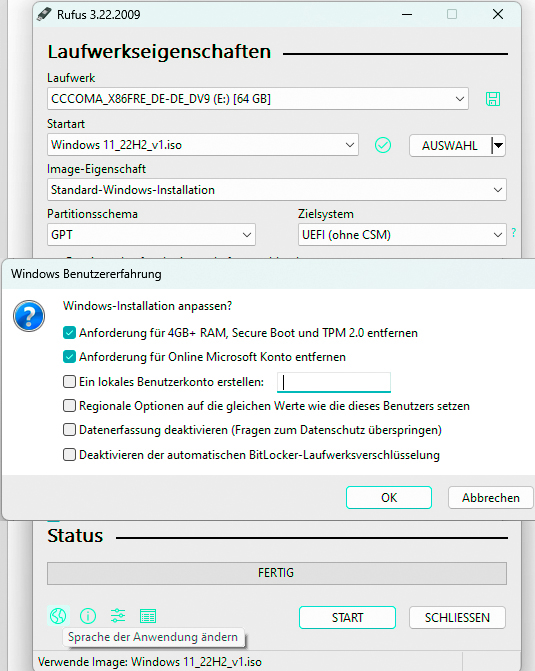The height and width of the screenshot is (671, 535).
Task: Open the Laufwerk drive dropdown
Action: tap(258, 99)
